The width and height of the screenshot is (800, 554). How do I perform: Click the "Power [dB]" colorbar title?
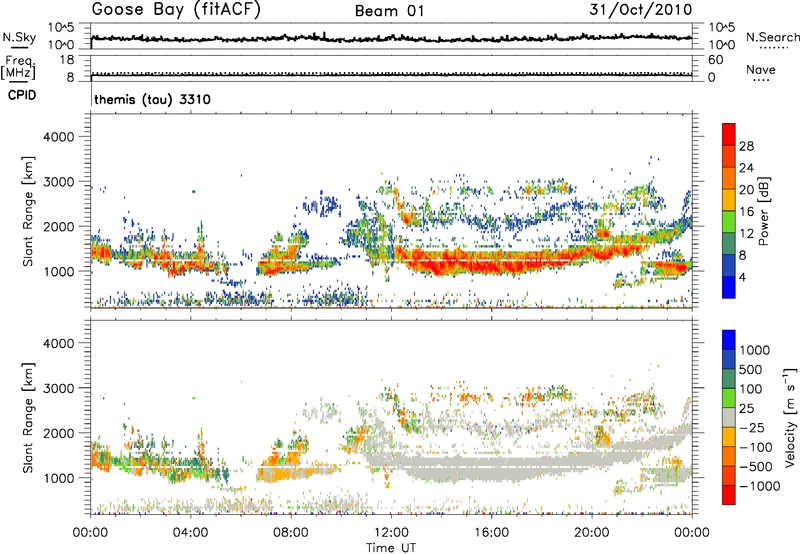763,211
